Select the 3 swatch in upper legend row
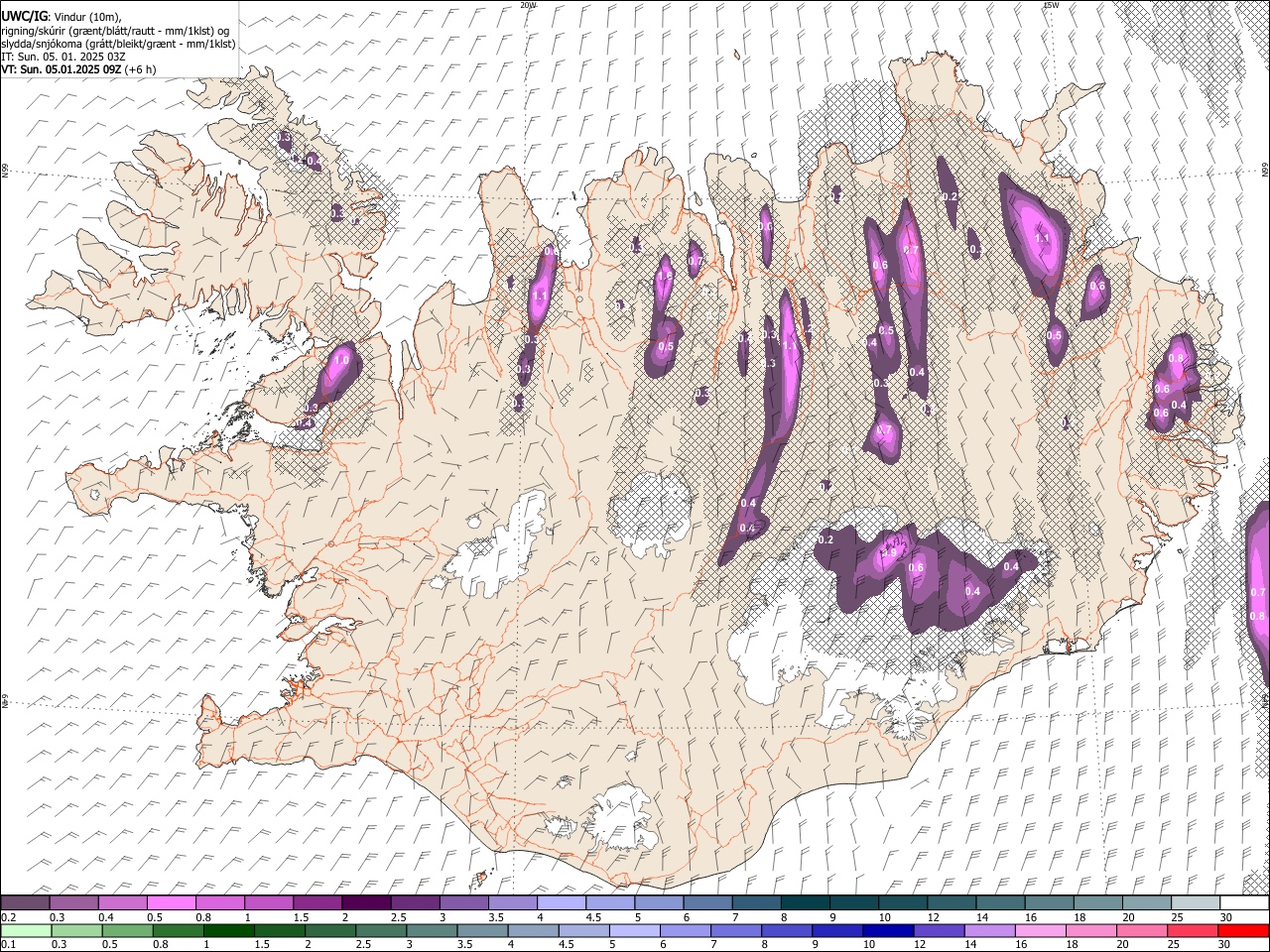Screen dimensions: 1270x952 click(x=463, y=902)
